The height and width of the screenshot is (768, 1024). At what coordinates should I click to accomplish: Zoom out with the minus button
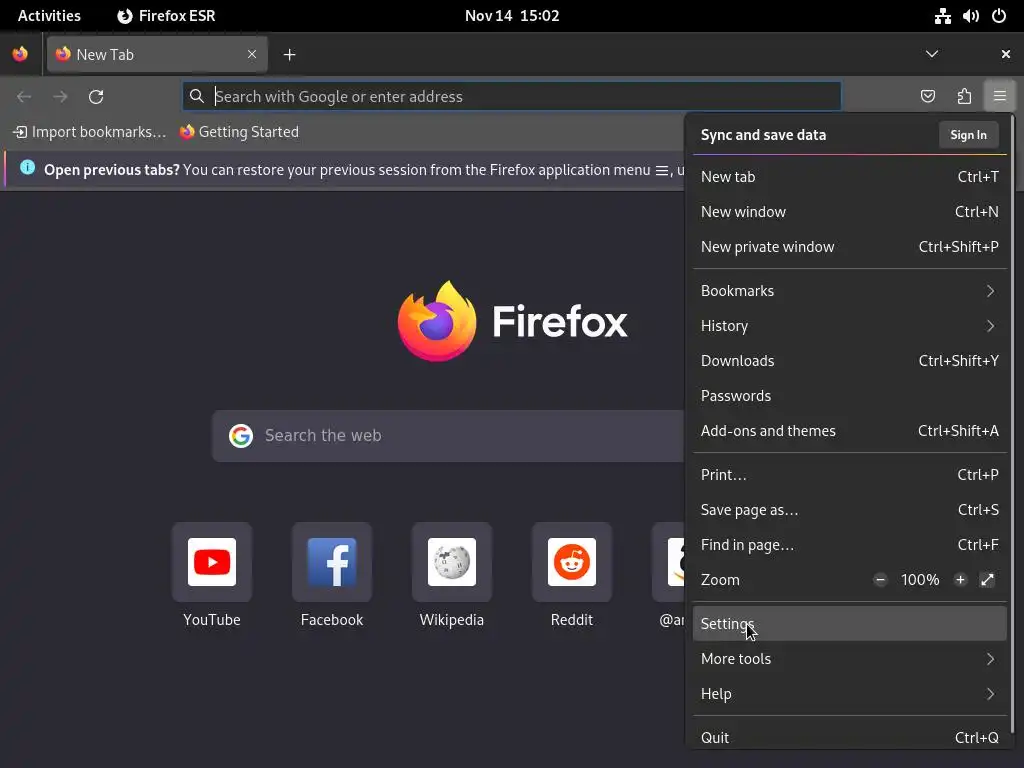tap(880, 580)
